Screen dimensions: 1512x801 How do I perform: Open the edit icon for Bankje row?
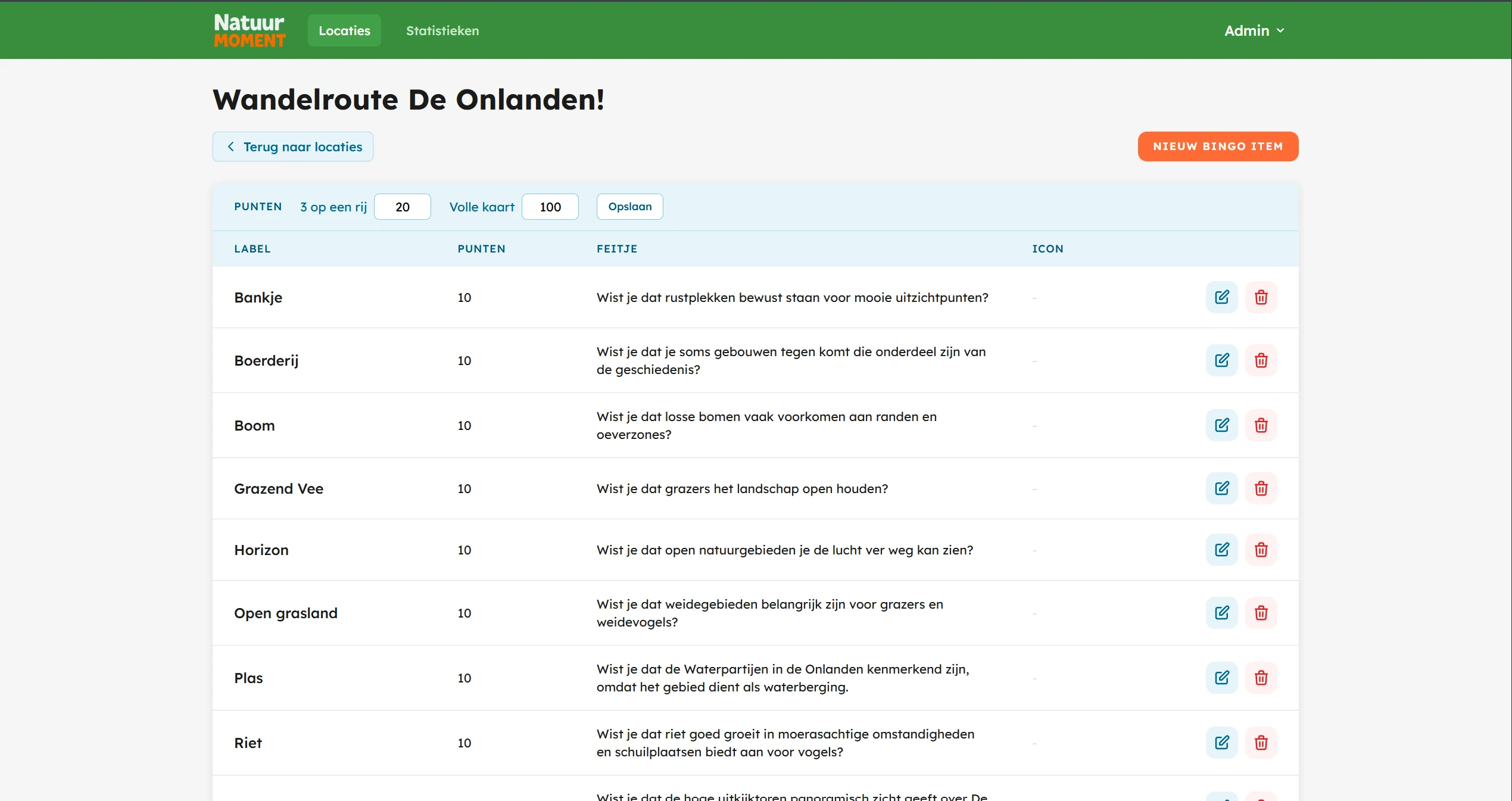1221,297
